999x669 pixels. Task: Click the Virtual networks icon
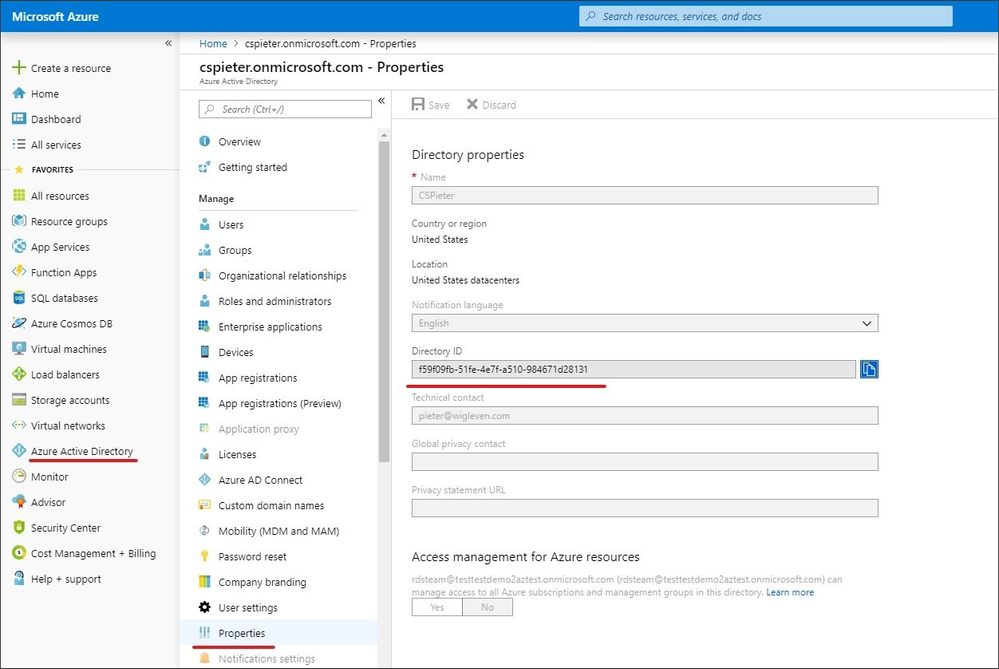coord(19,425)
